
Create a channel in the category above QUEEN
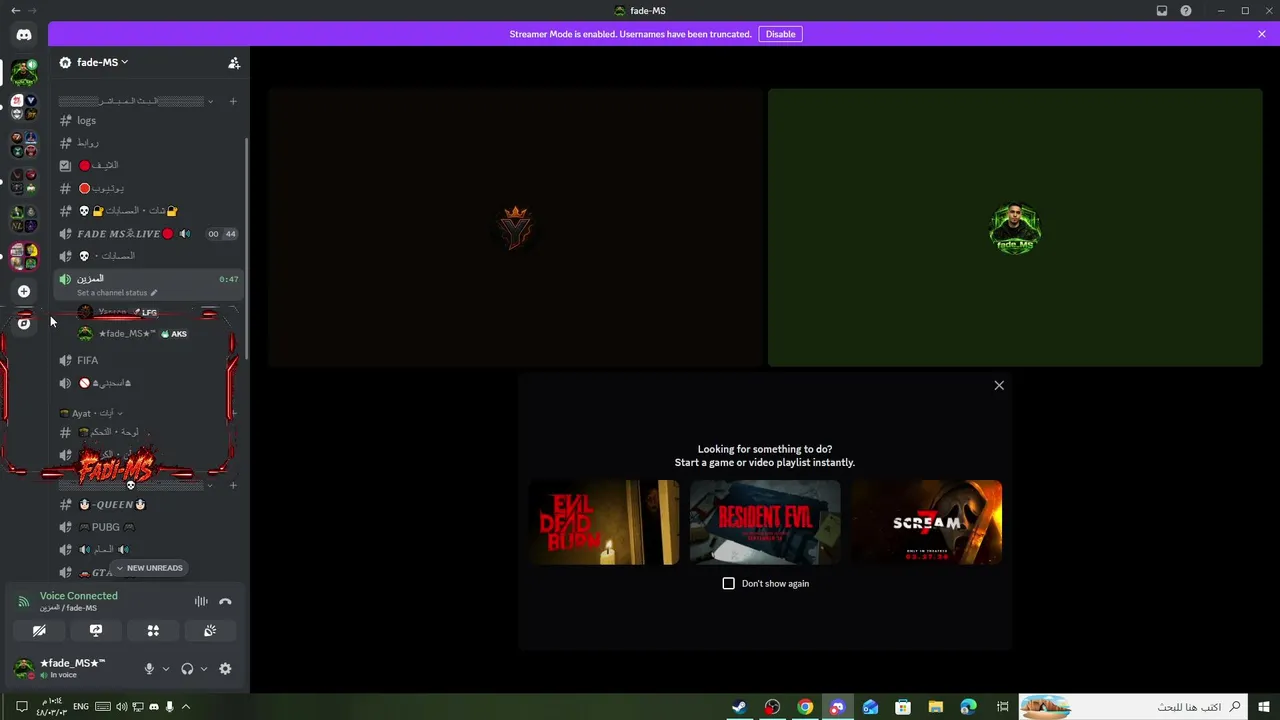point(233,485)
